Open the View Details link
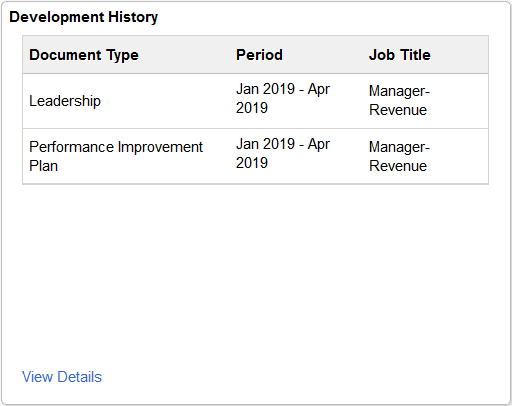The height and width of the screenshot is (406, 512). pyautogui.click(x=62, y=377)
